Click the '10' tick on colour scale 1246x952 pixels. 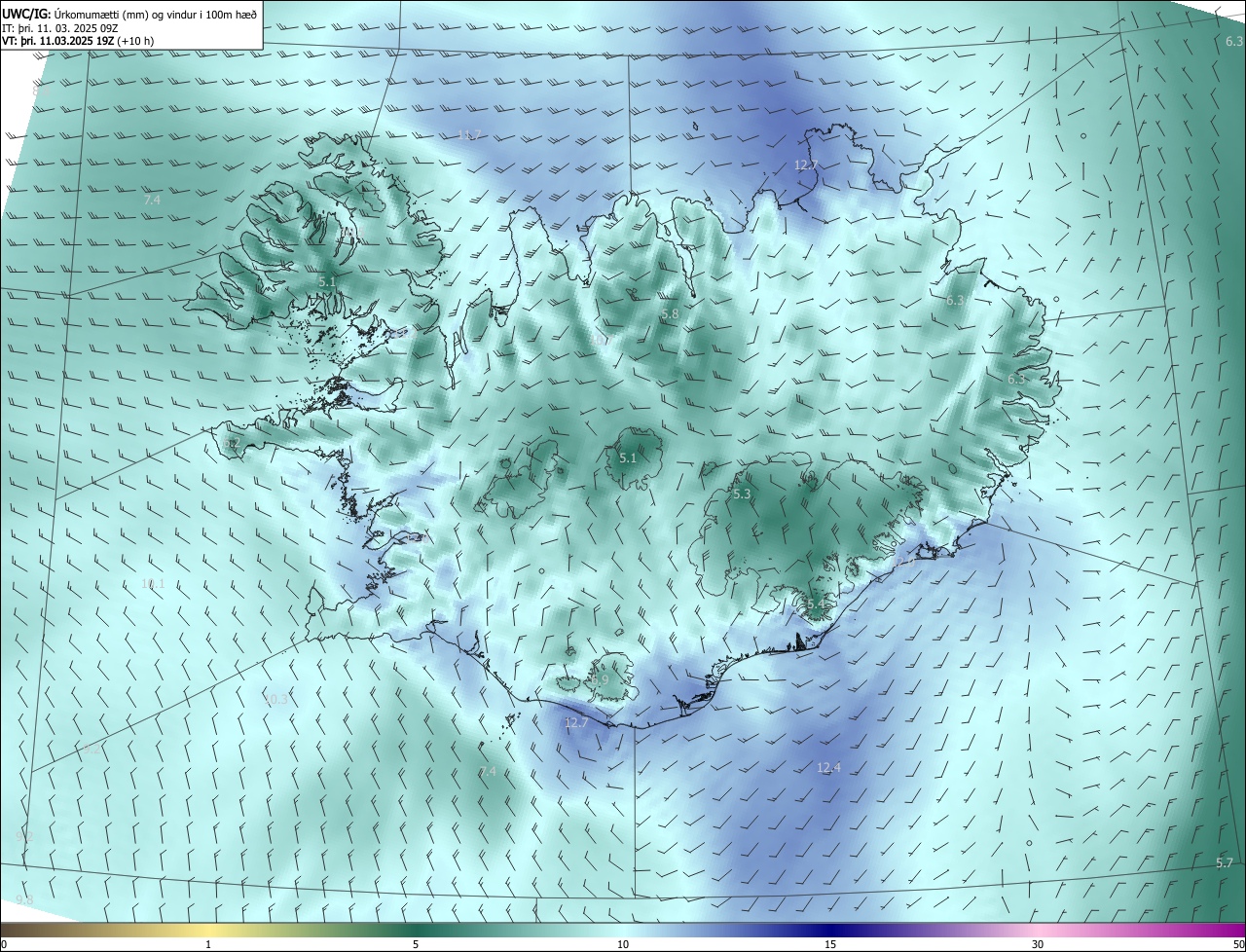click(623, 944)
